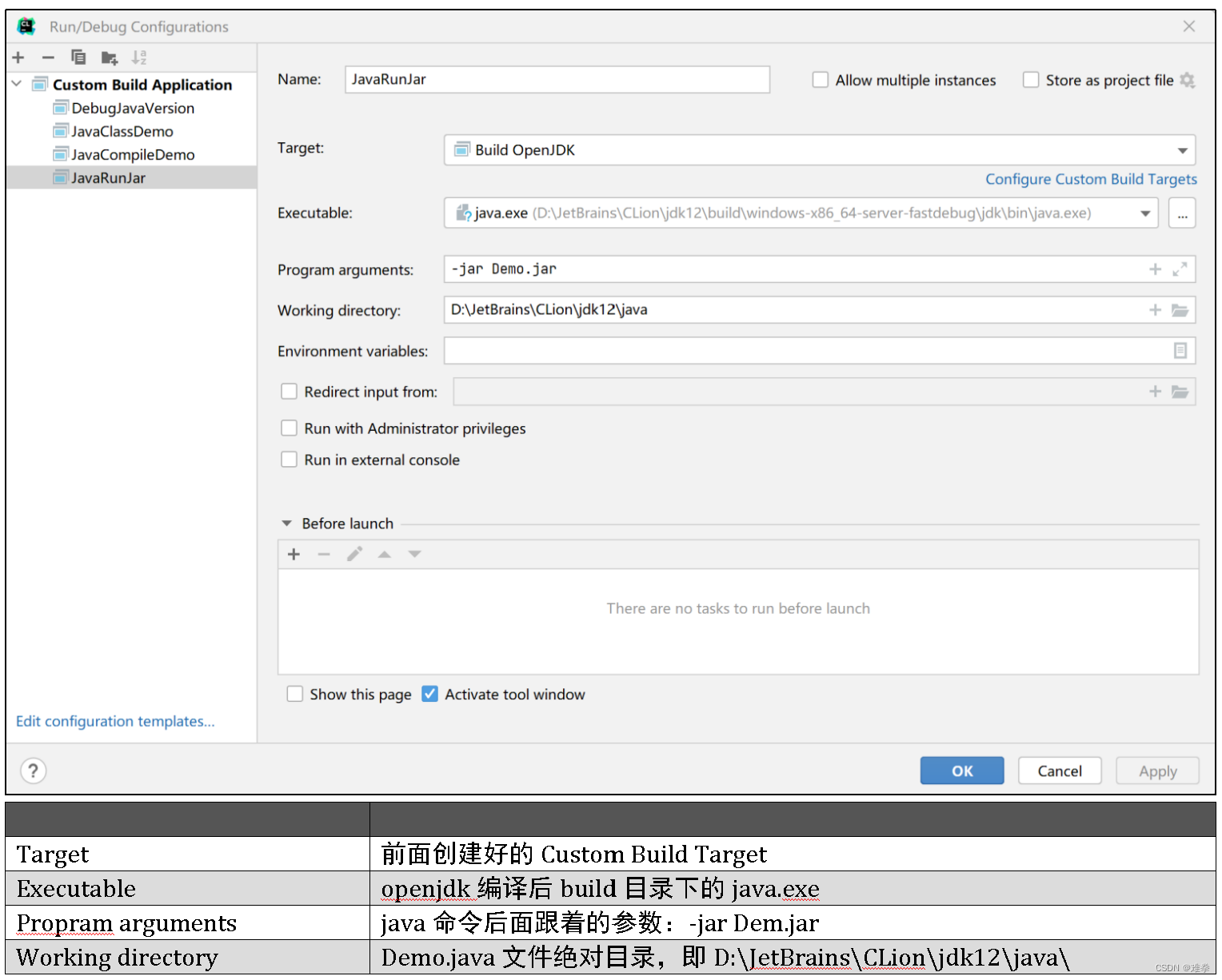Collapse the Before launch section
Screen dimensions: 1222x980
(286, 524)
